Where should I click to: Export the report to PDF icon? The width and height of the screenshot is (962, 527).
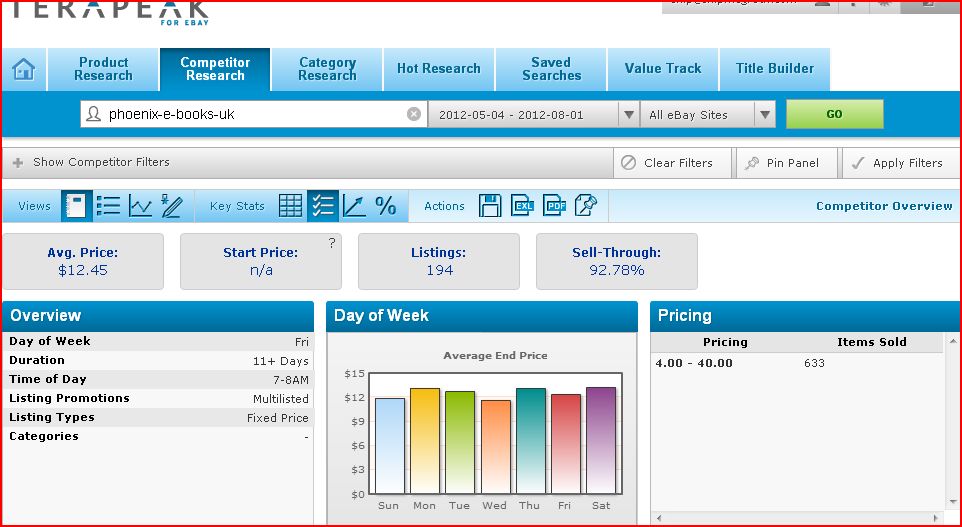coord(555,206)
